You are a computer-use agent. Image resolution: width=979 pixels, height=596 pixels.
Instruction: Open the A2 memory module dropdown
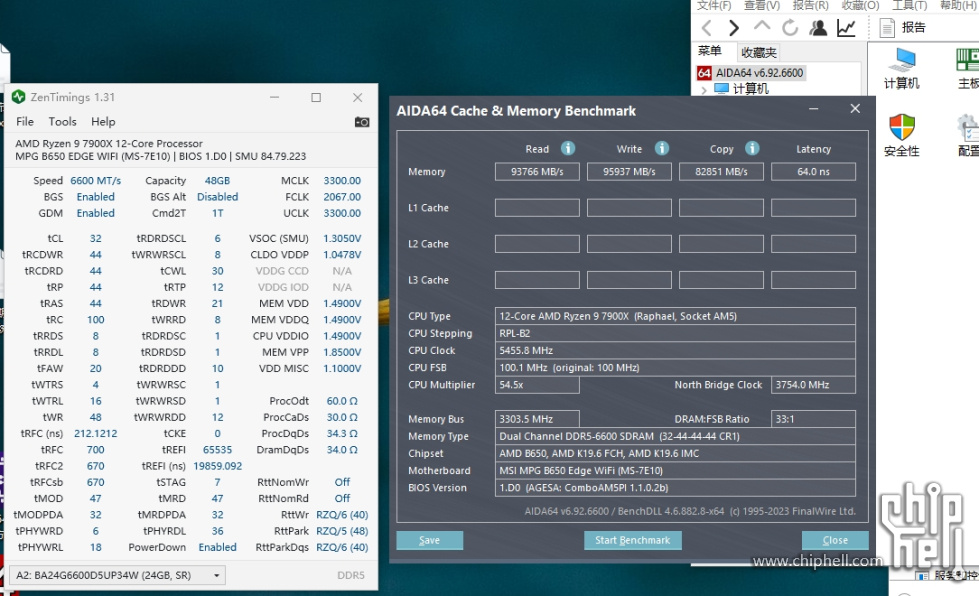[117, 575]
